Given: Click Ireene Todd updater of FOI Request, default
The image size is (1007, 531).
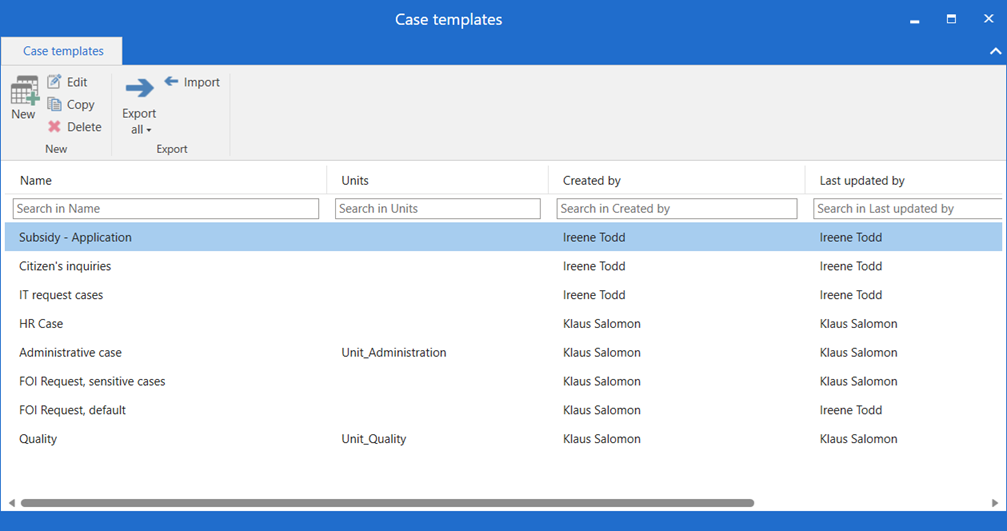Looking at the screenshot, I should click(x=851, y=410).
